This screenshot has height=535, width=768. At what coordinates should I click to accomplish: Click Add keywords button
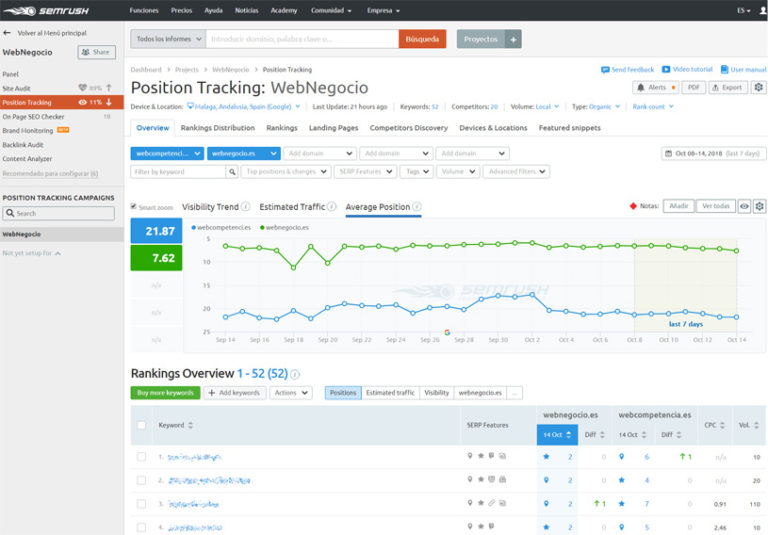coord(235,393)
